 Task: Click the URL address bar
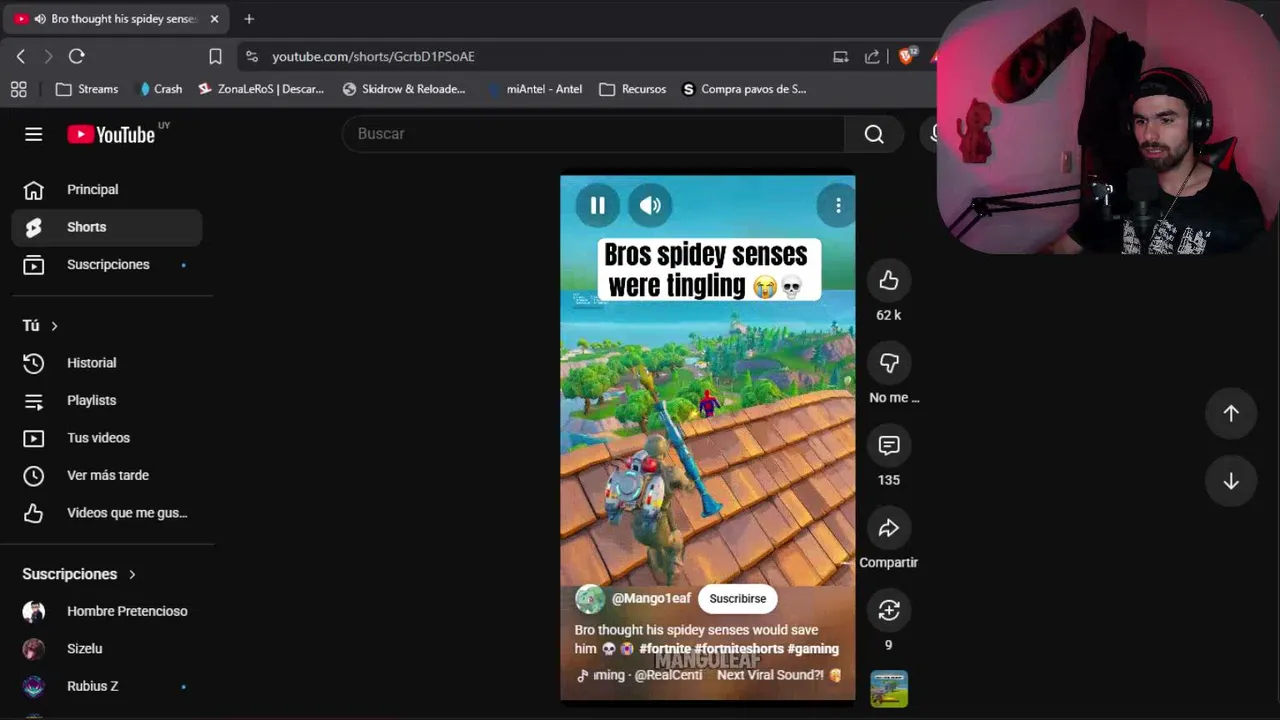(x=540, y=57)
